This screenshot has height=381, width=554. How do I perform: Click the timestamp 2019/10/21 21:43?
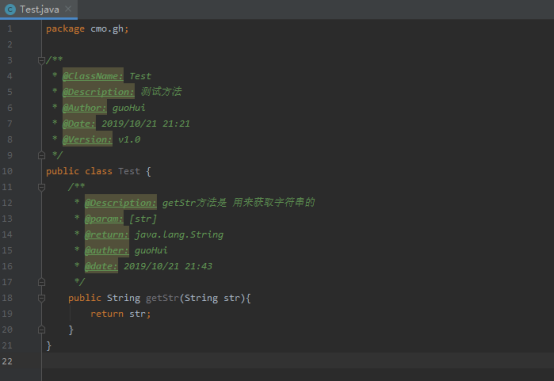[x=168, y=266]
